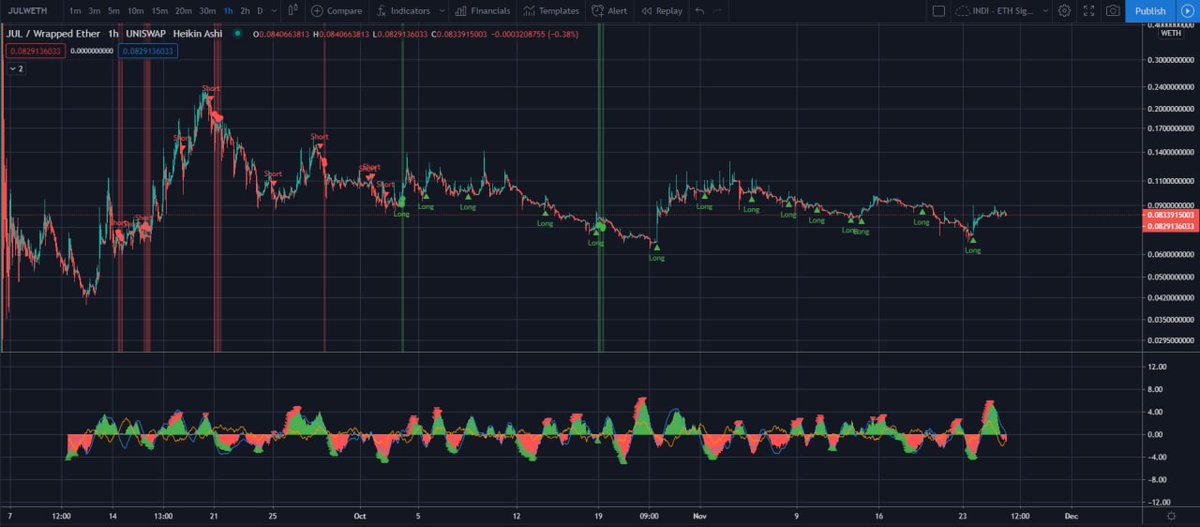Click Compare to add a symbol
This screenshot has height=527, width=1200.
336,11
